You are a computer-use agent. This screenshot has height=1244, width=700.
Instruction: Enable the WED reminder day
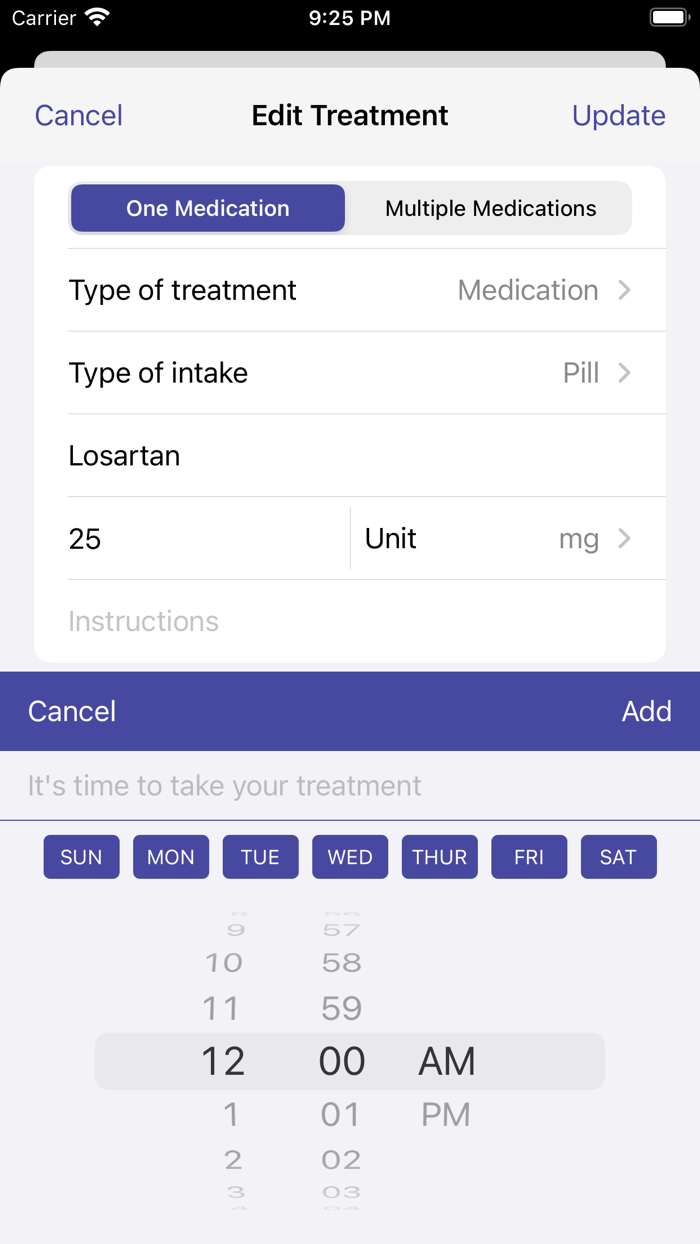tap(350, 856)
